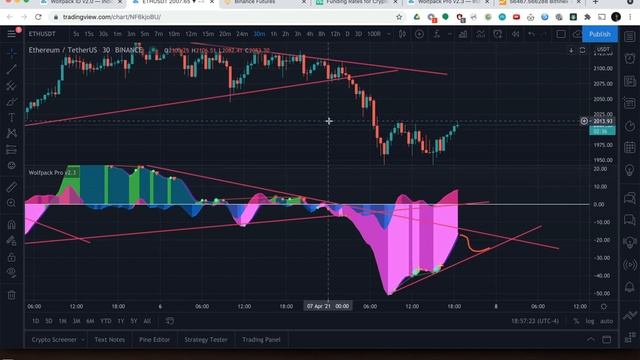
Task: Start bar replay mode
Action: 516,34
